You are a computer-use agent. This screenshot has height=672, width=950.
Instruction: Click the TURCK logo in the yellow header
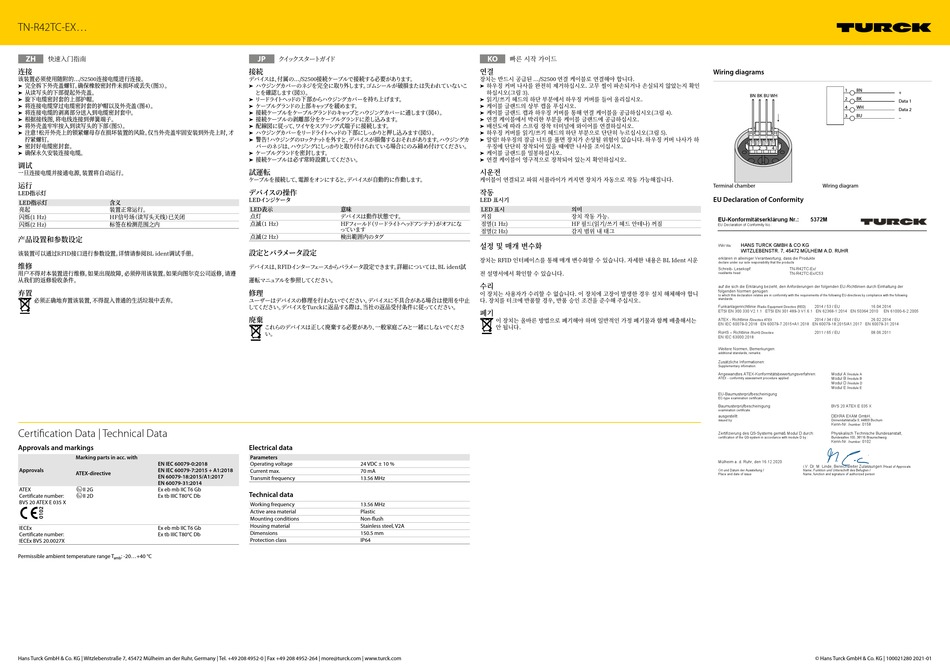coord(883,27)
